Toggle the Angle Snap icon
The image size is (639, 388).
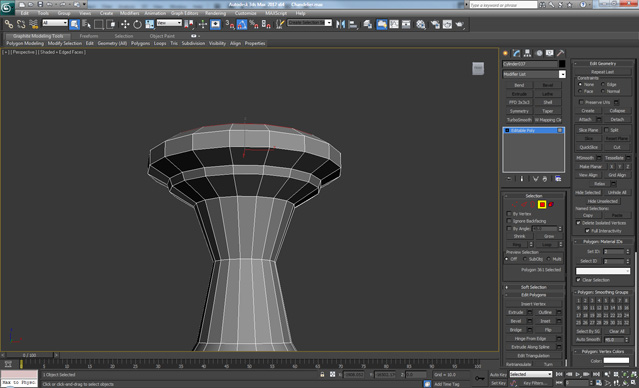pos(242,24)
